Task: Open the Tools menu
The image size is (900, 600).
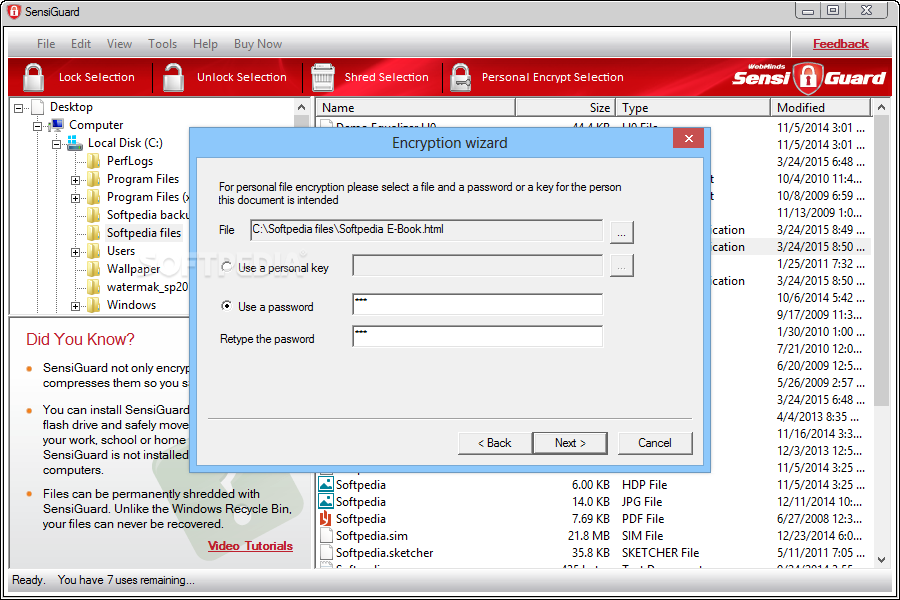Action: pyautogui.click(x=162, y=44)
